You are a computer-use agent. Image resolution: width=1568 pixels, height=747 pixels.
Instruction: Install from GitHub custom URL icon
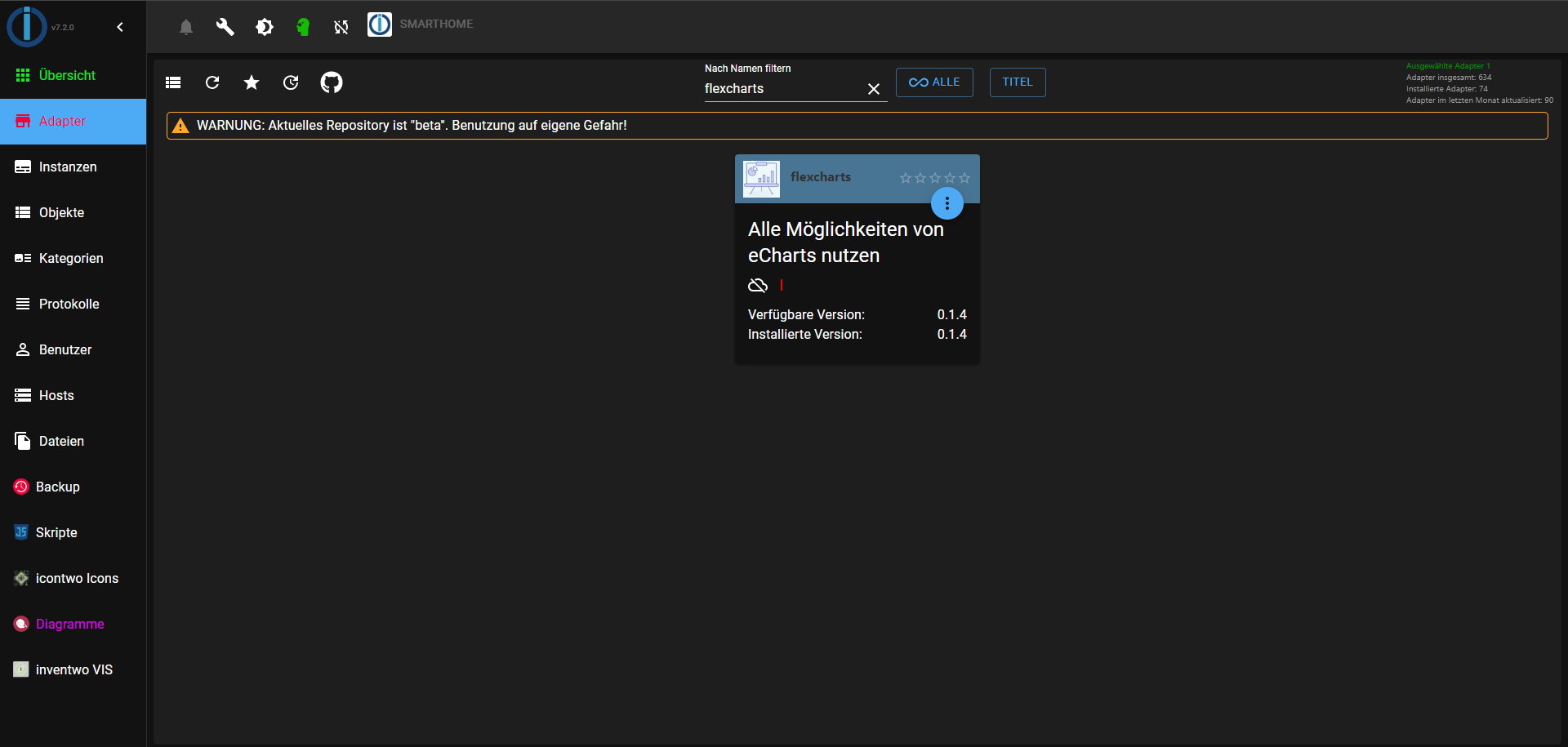click(x=332, y=82)
